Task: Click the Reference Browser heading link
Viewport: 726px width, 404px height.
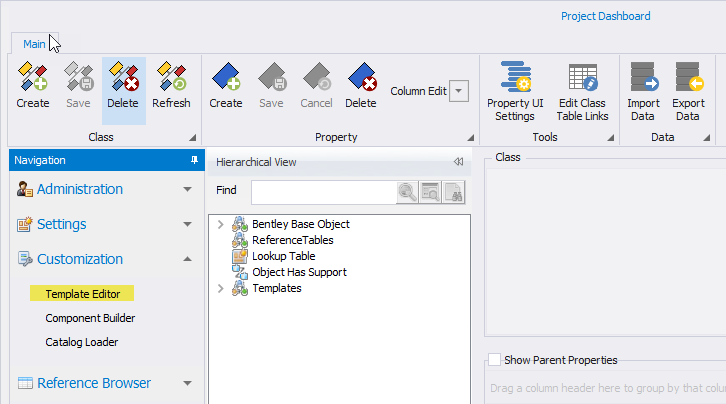Action: coord(94,383)
